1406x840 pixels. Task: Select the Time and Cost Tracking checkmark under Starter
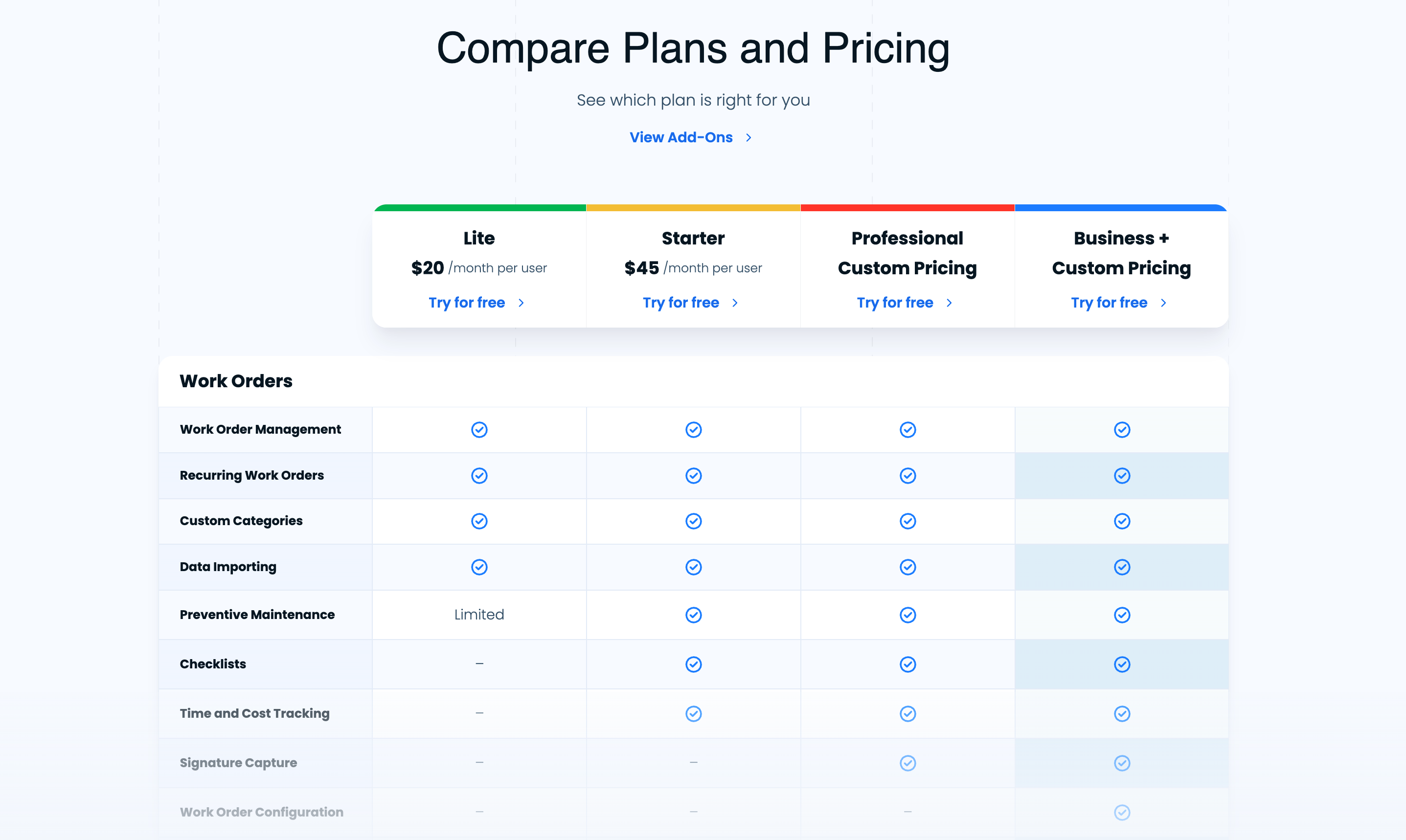click(x=693, y=713)
